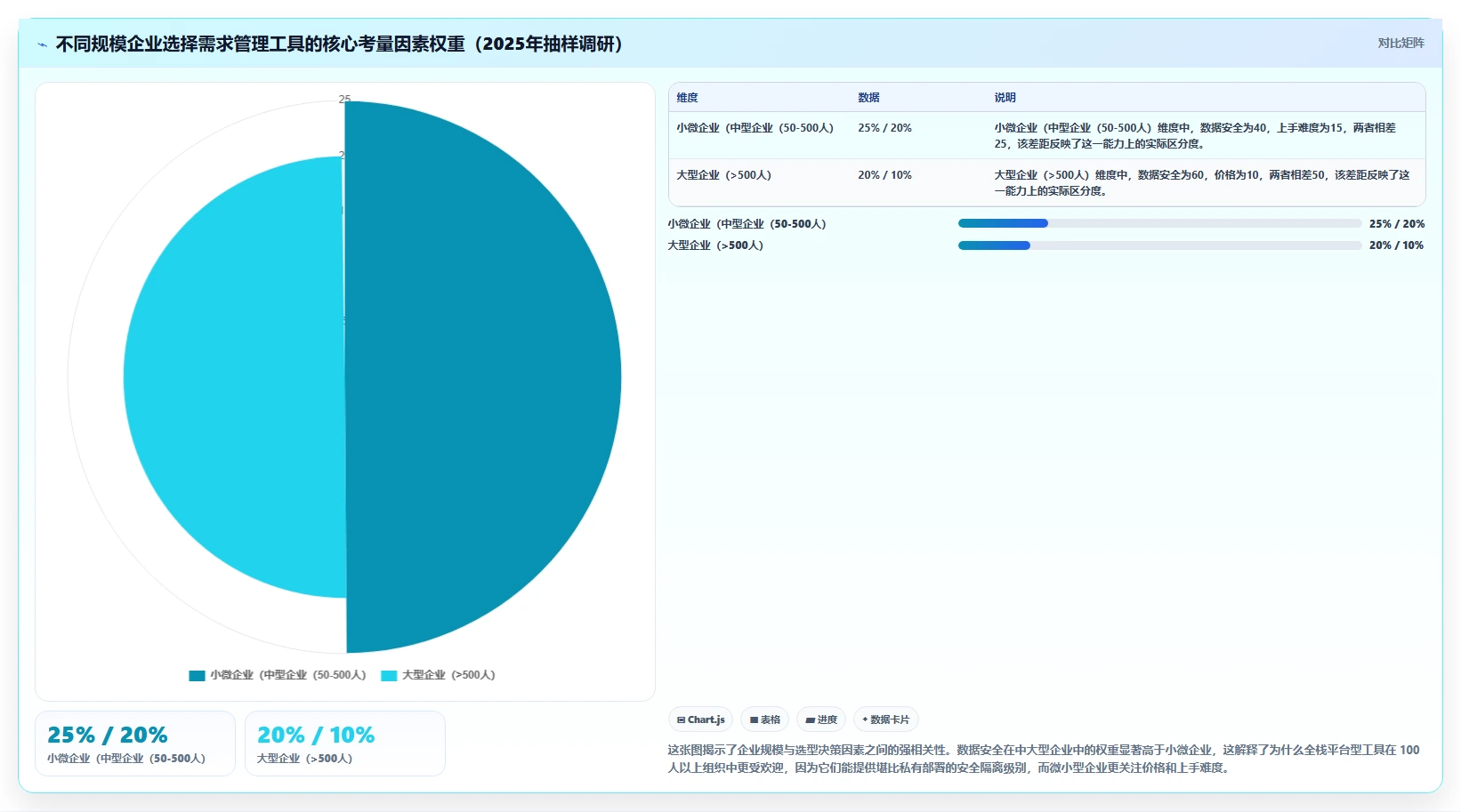Click the 大型企业（>500人） legend label text
The image size is (1461, 812).
point(448,675)
